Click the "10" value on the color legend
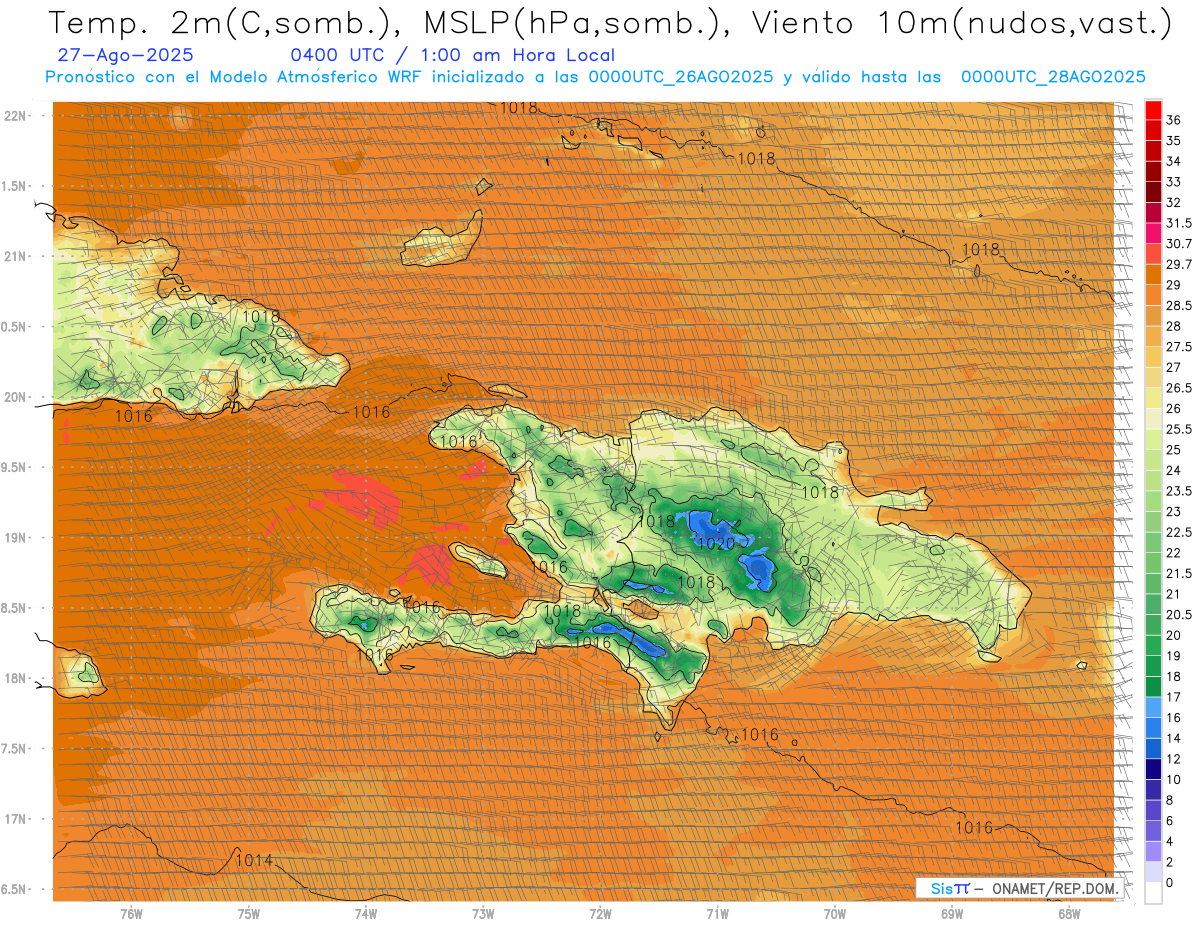Image resolution: width=1200 pixels, height=927 pixels. coord(1174,779)
